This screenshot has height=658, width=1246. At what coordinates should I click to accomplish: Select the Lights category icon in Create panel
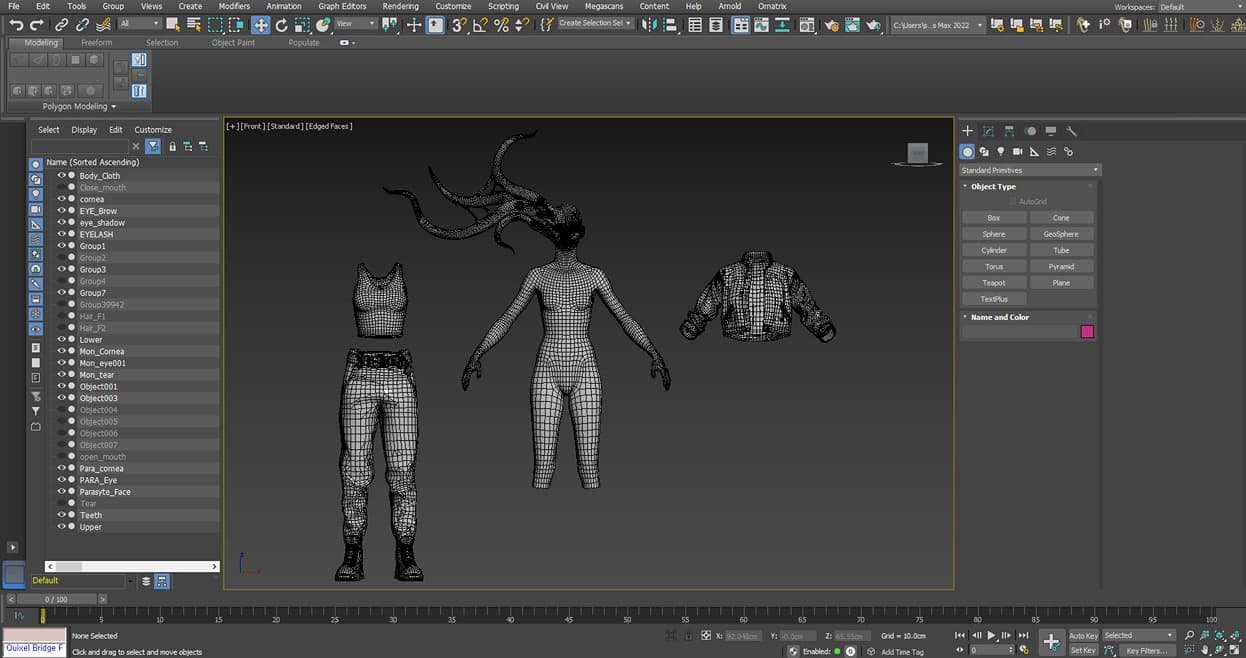[1000, 152]
